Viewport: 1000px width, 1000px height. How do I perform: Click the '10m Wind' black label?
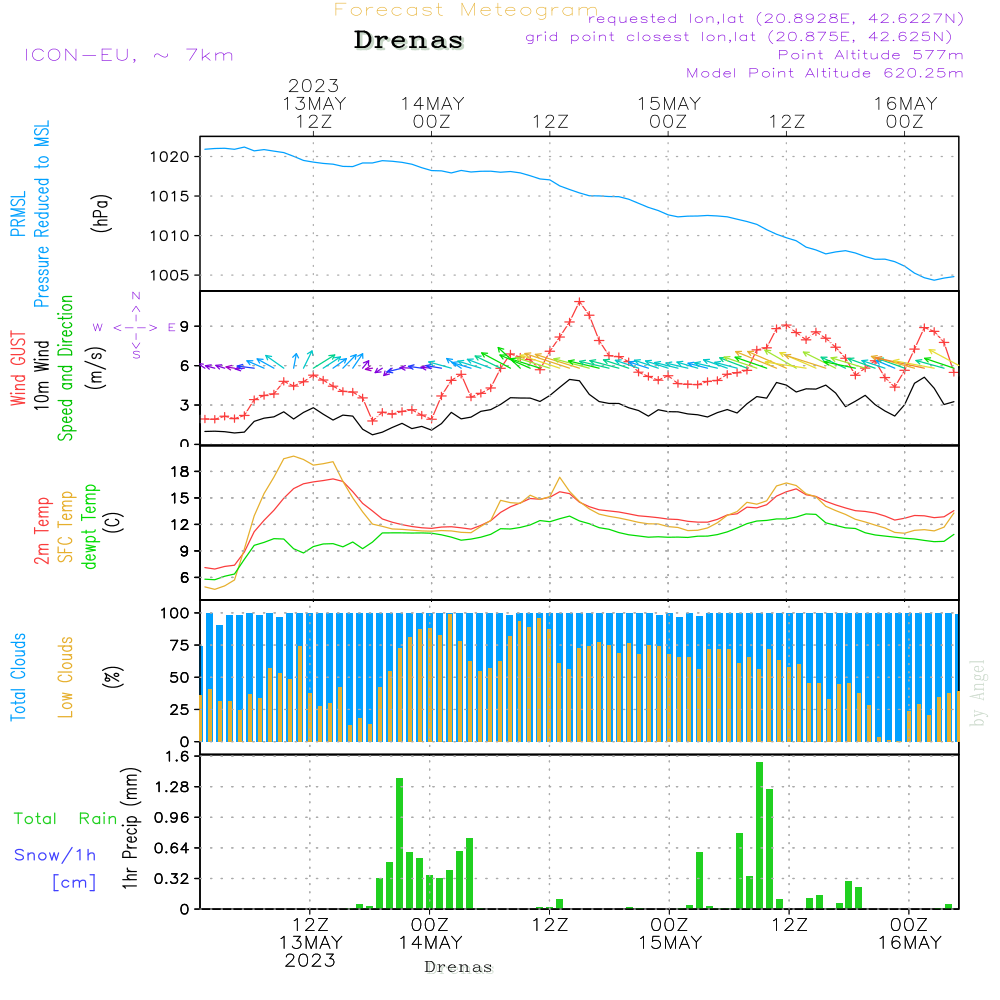pyautogui.click(x=41, y=375)
